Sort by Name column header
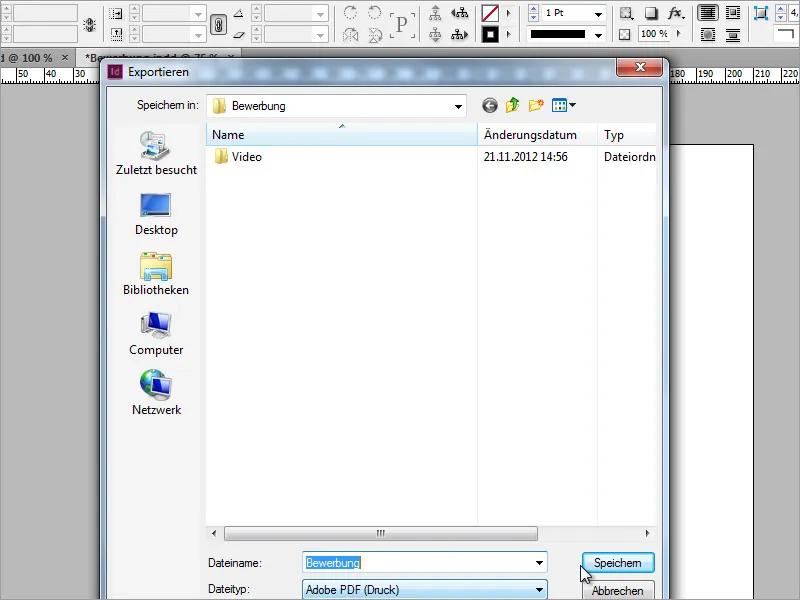 coord(342,135)
